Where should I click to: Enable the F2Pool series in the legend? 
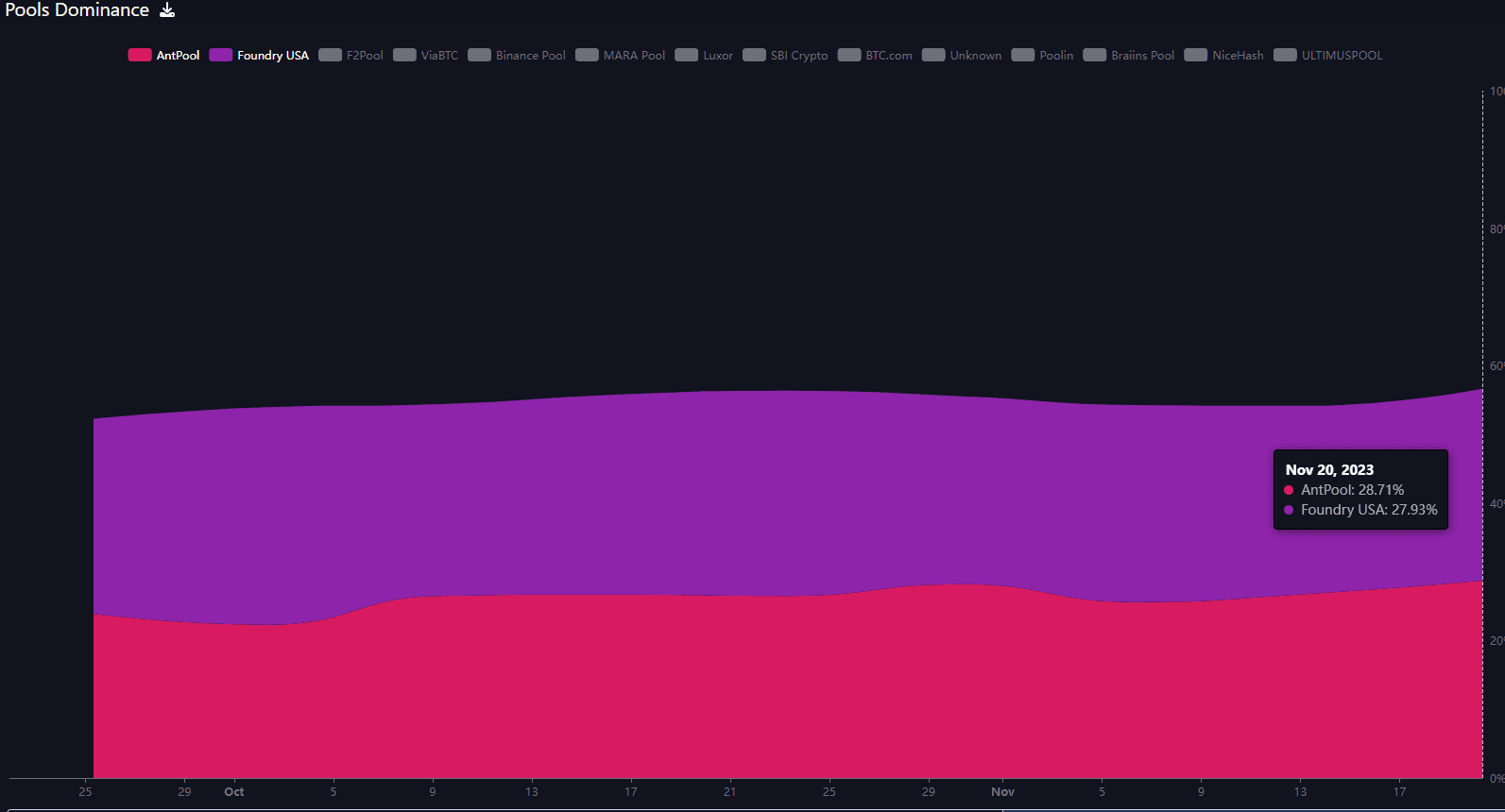pos(351,55)
